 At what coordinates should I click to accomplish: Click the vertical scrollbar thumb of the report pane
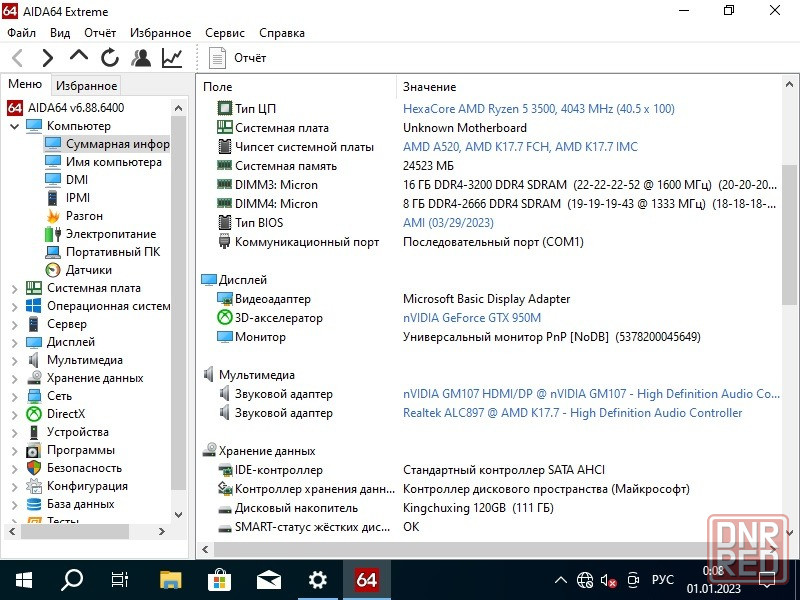click(789, 235)
